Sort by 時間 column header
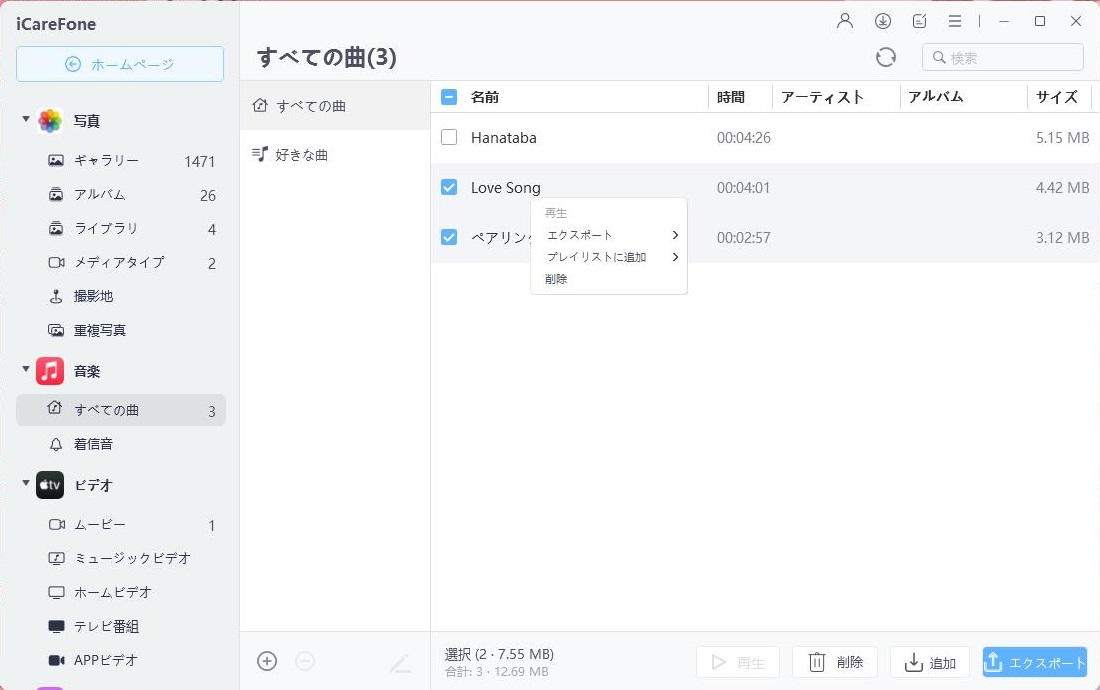The height and width of the screenshot is (690, 1100). (x=731, y=97)
